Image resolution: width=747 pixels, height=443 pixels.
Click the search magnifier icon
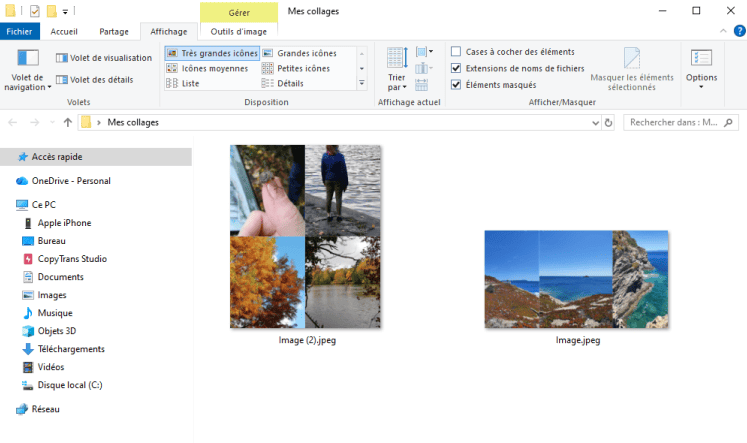pos(728,123)
